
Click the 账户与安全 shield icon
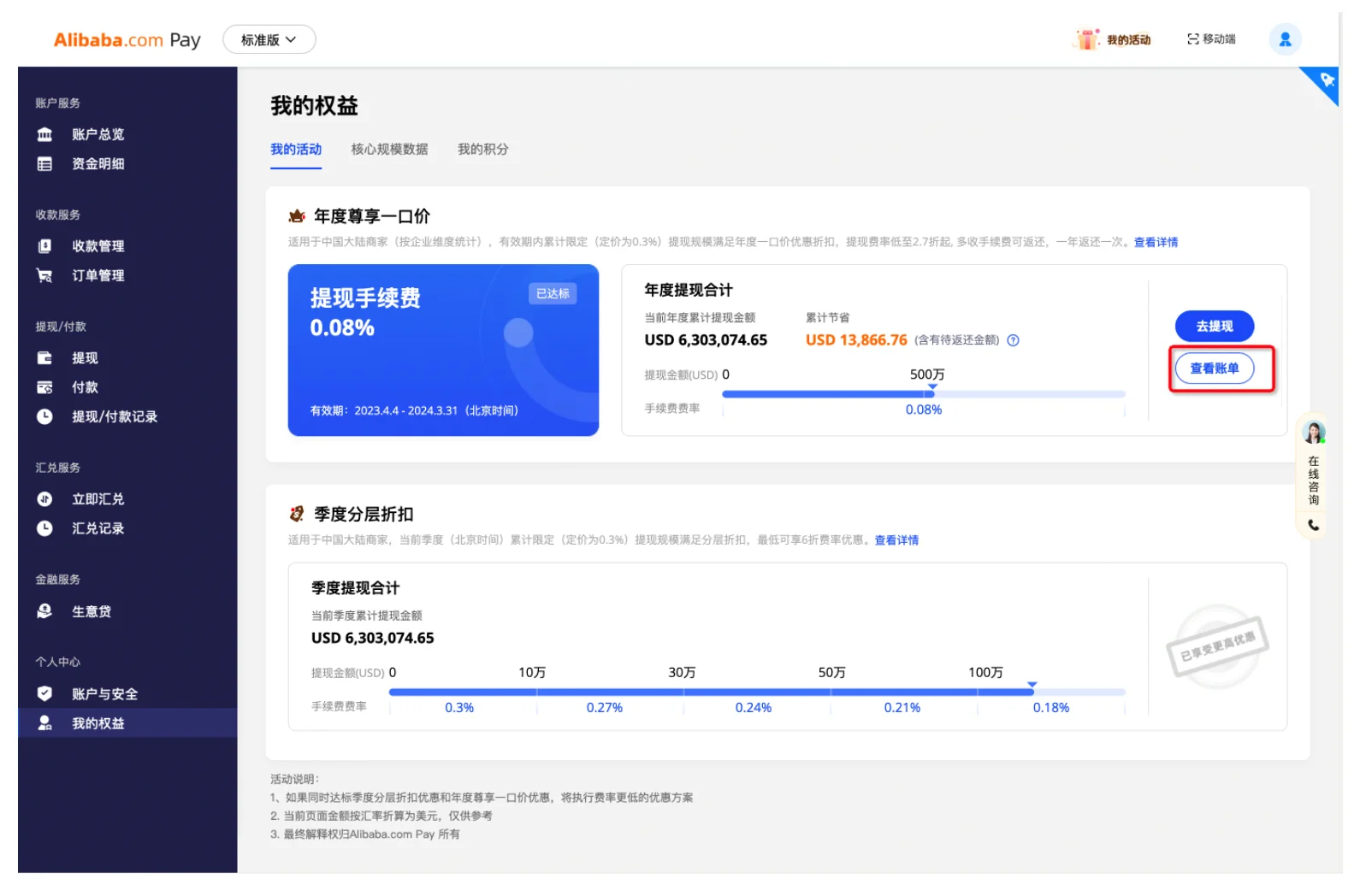(x=45, y=693)
